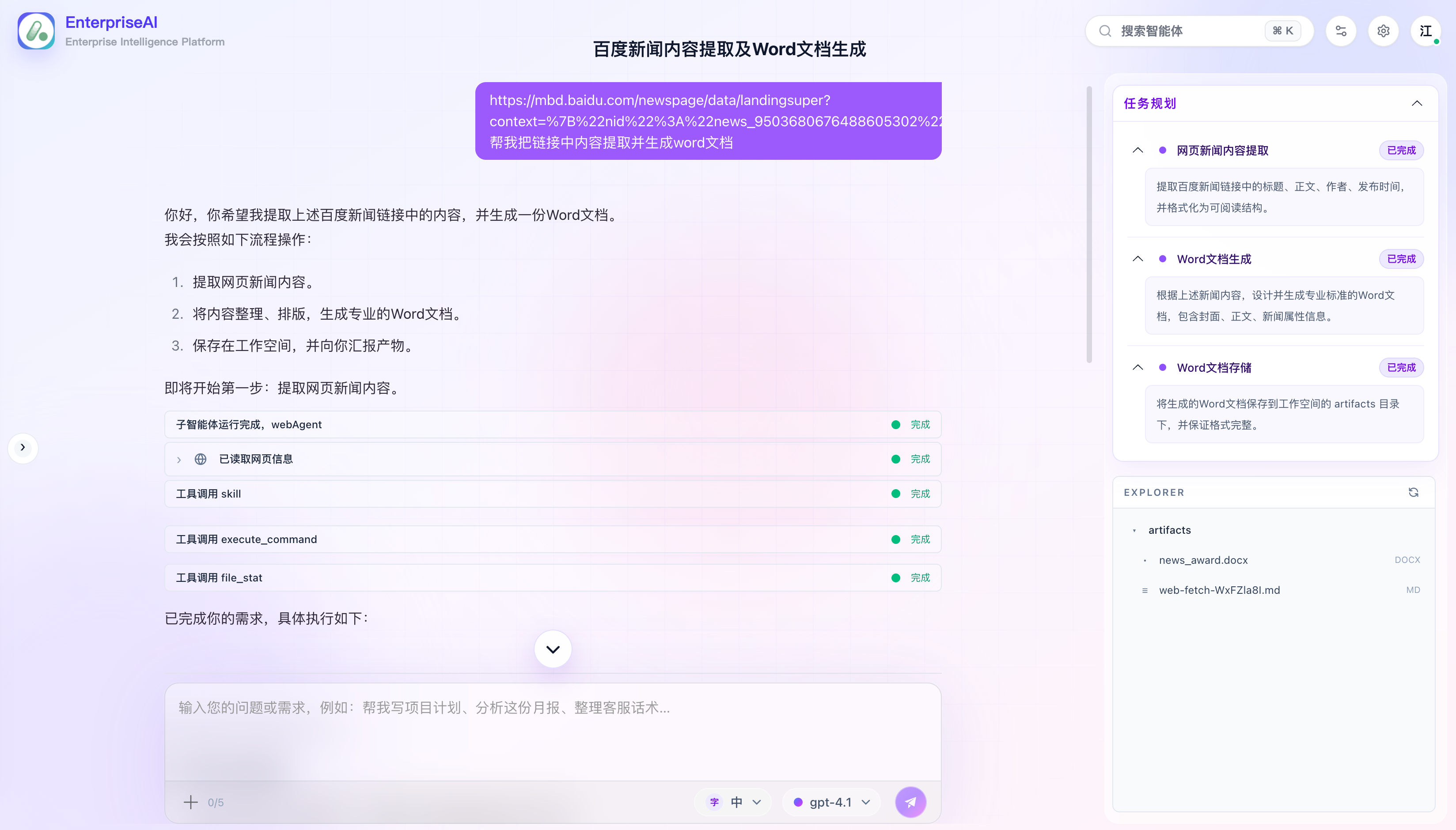Screen dimensions: 1456x830
Task: Click the 已完成 badge for 网页新闻内容提取
Action: [1401, 151]
